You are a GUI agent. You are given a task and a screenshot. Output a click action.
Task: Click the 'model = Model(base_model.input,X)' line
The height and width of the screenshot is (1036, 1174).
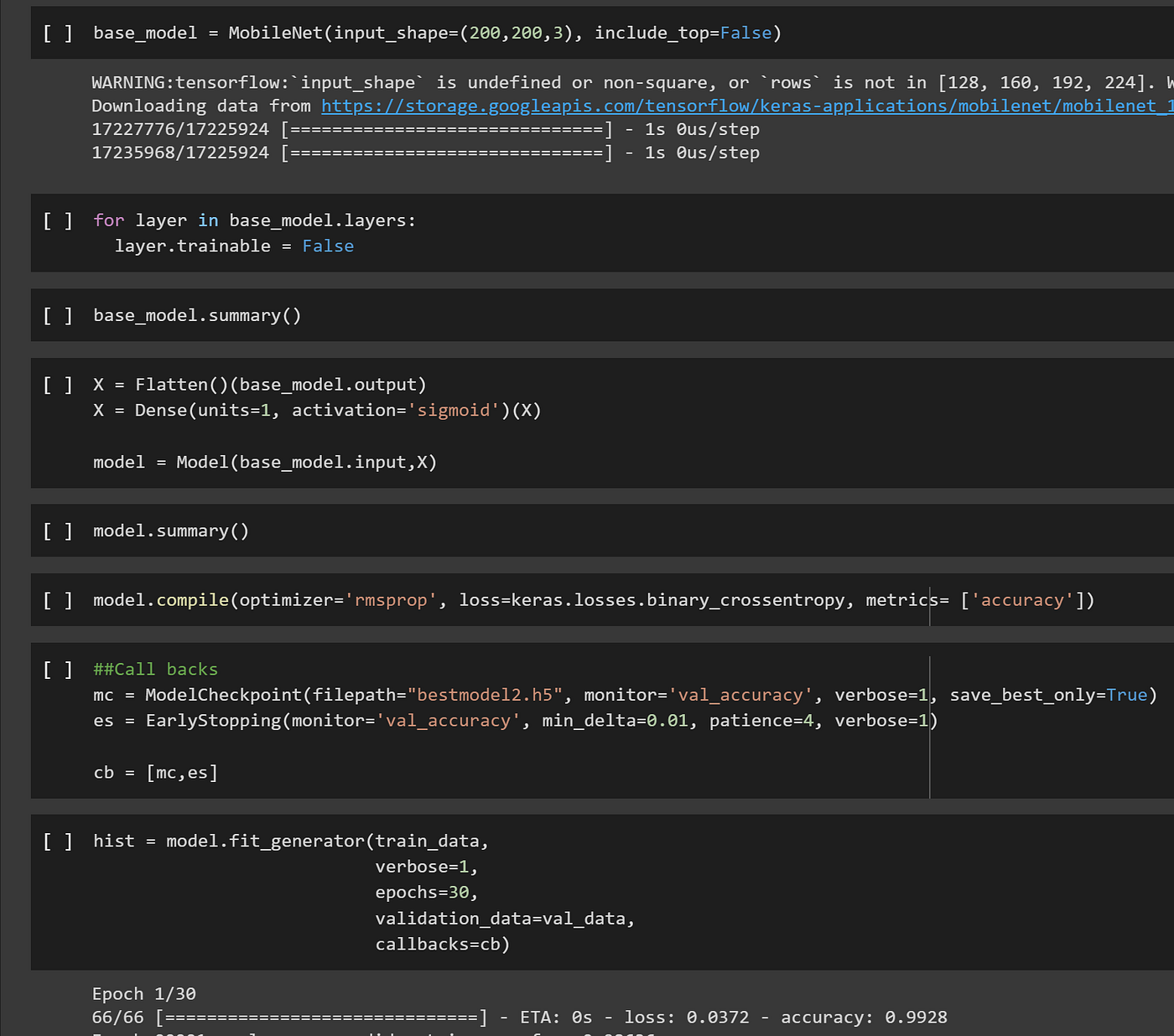coord(265,463)
